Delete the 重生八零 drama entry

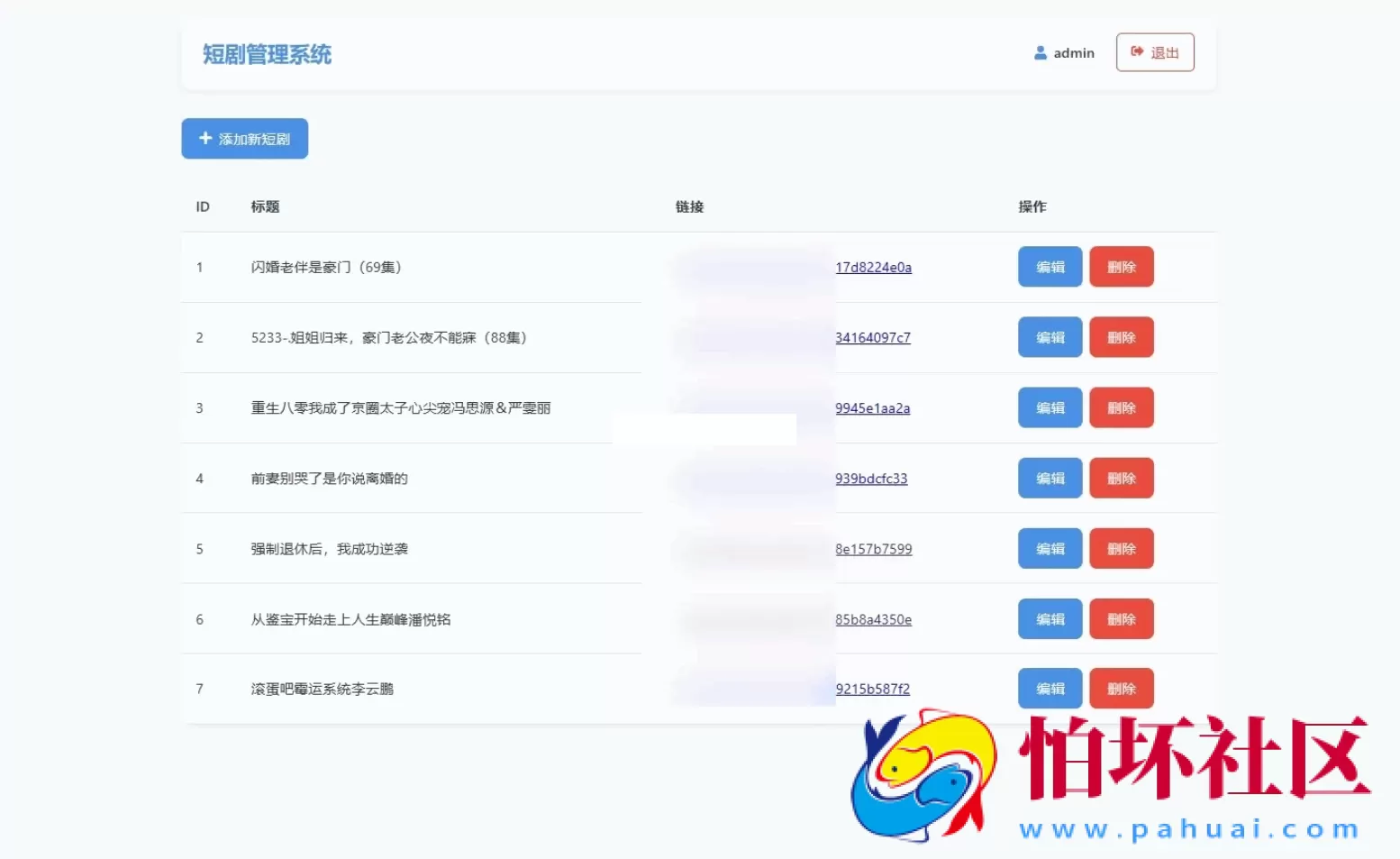(1122, 407)
